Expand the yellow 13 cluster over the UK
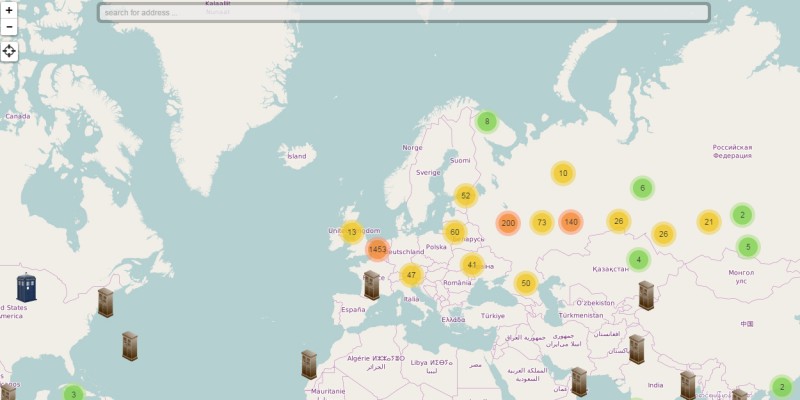The height and width of the screenshot is (400, 800). tap(352, 232)
